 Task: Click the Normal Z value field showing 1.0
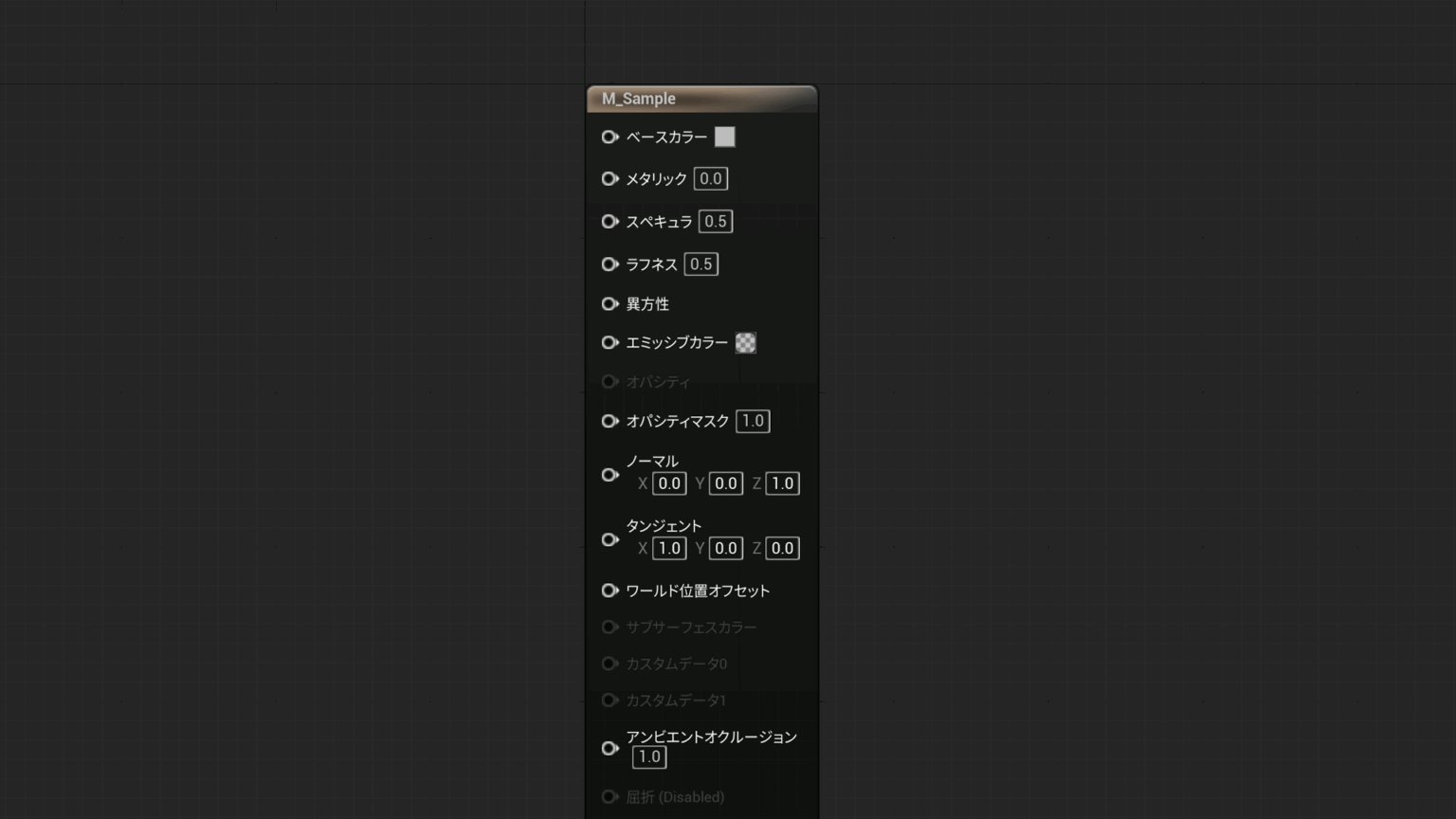tap(781, 483)
